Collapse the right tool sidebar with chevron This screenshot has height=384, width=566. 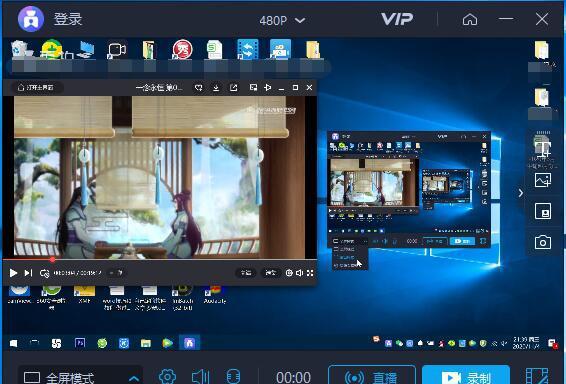[x=521, y=193]
